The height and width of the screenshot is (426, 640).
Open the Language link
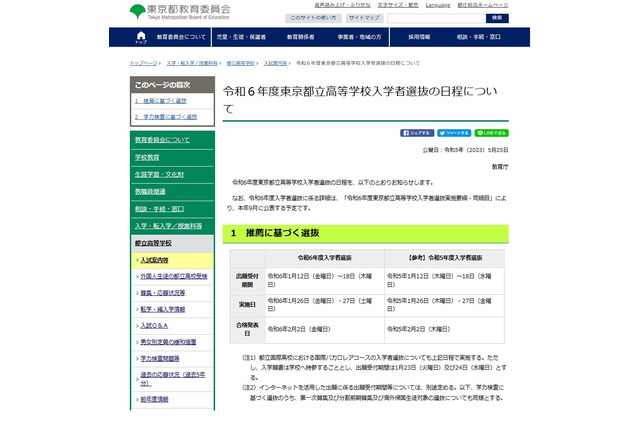point(438,5)
